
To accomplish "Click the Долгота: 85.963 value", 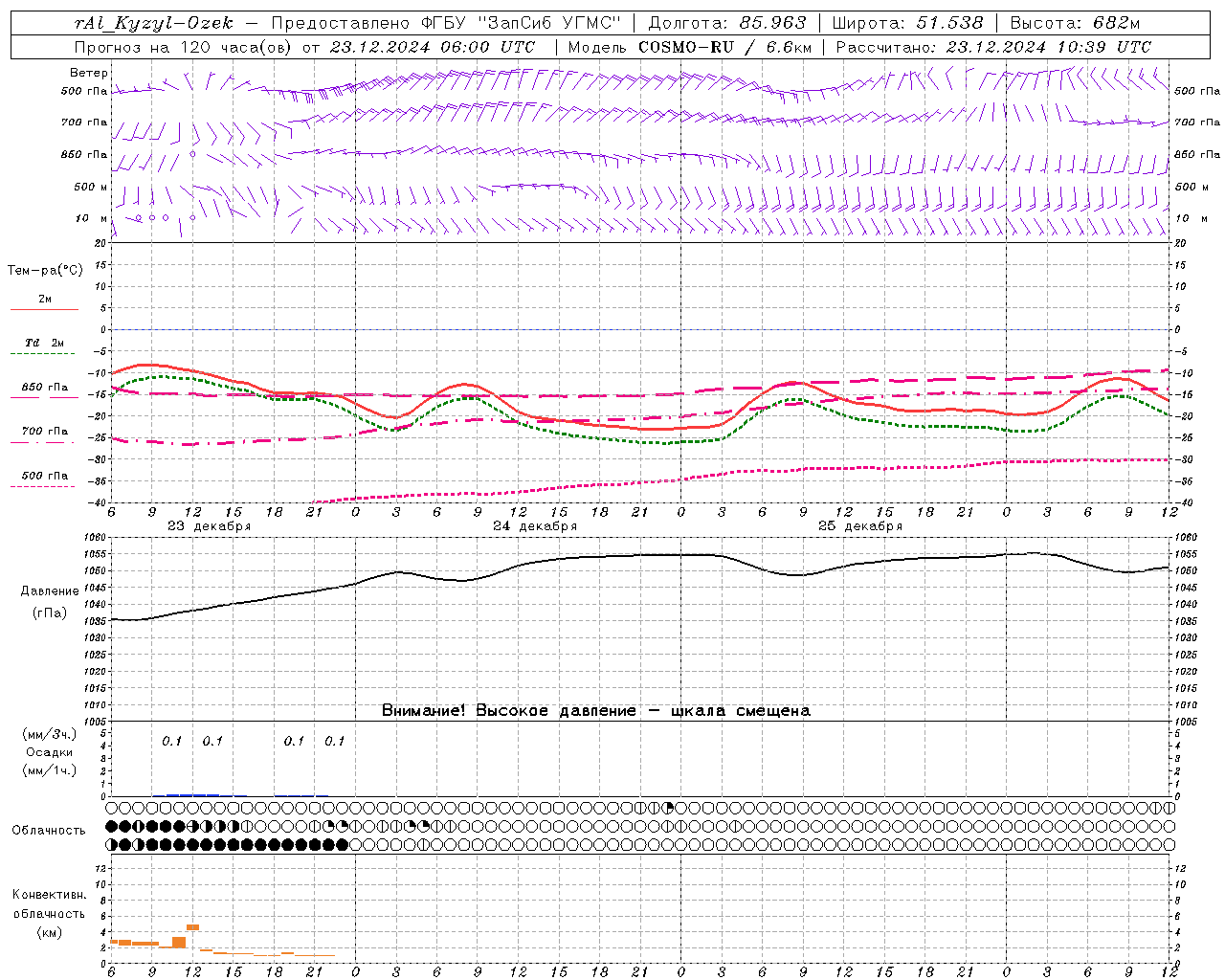I will pyautogui.click(x=727, y=23).
